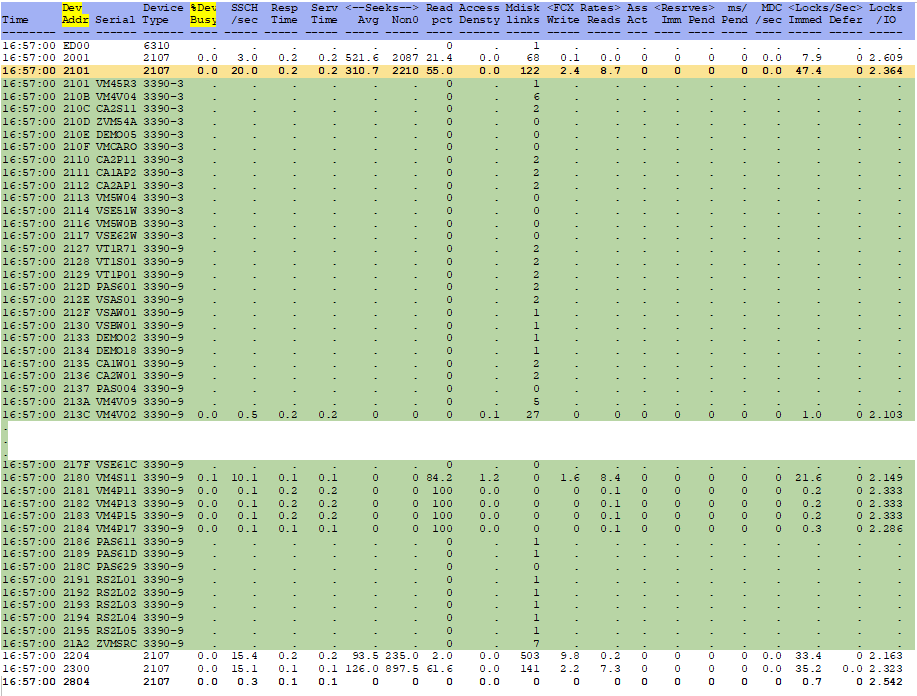Select the ZVMSRC serial row
917x696 pixels.
(x=458, y=643)
